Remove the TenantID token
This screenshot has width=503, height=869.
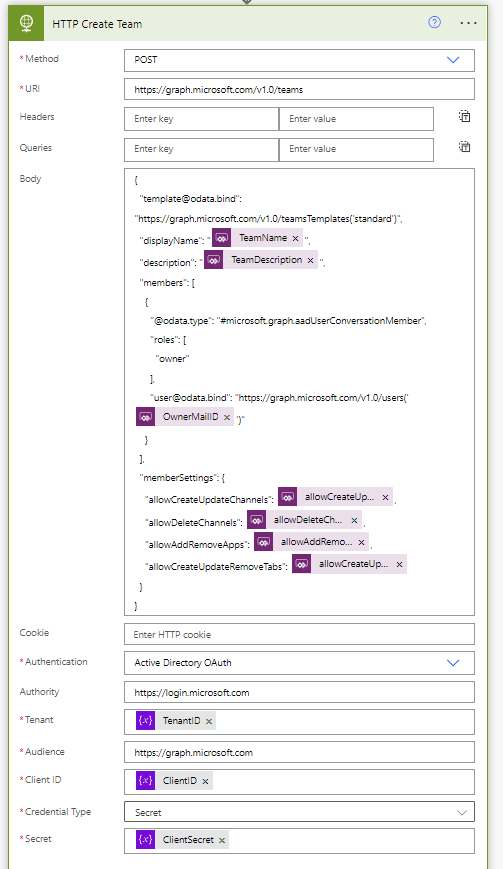pos(209,721)
